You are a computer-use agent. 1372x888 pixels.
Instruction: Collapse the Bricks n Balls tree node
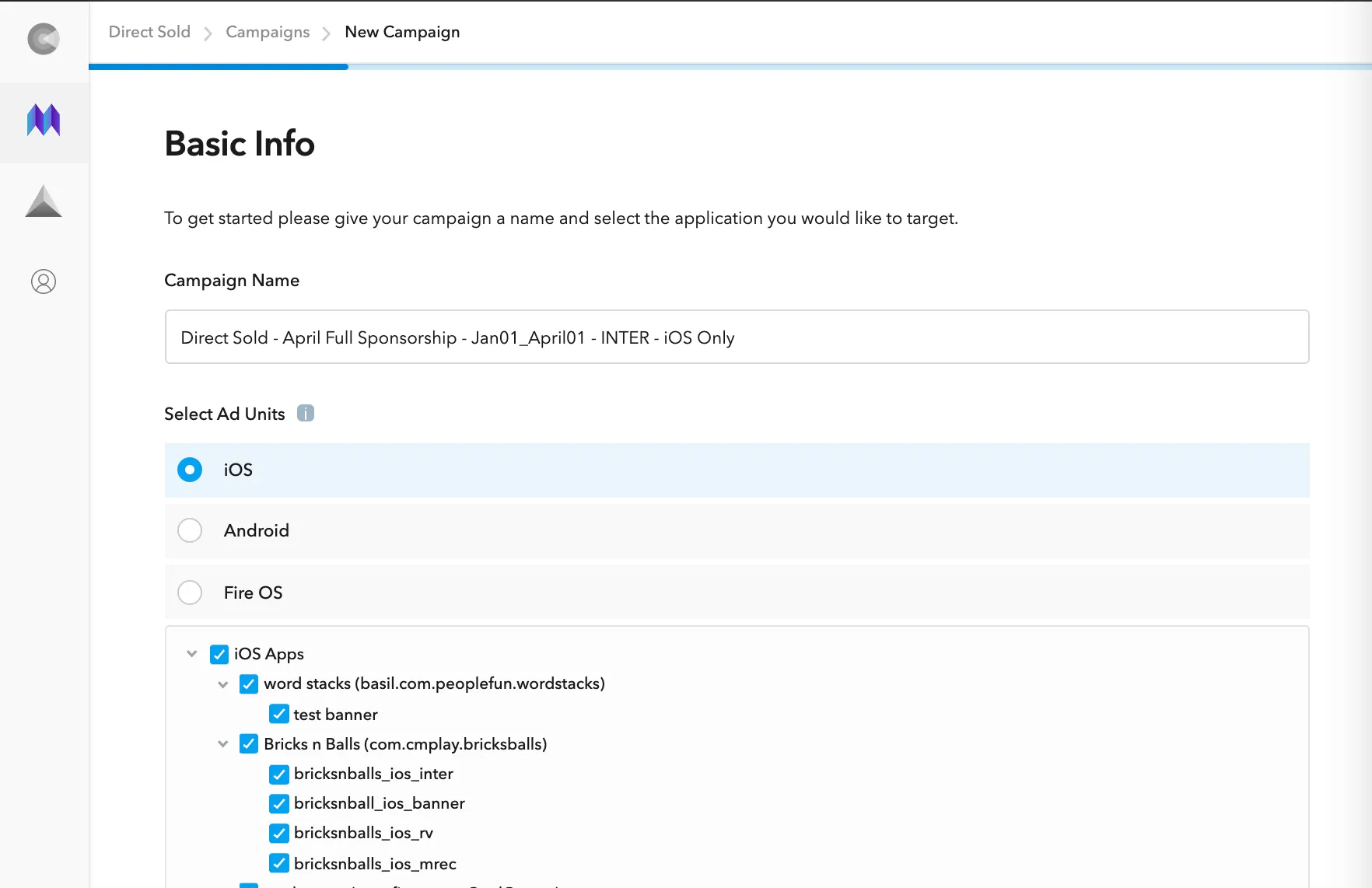click(x=223, y=744)
